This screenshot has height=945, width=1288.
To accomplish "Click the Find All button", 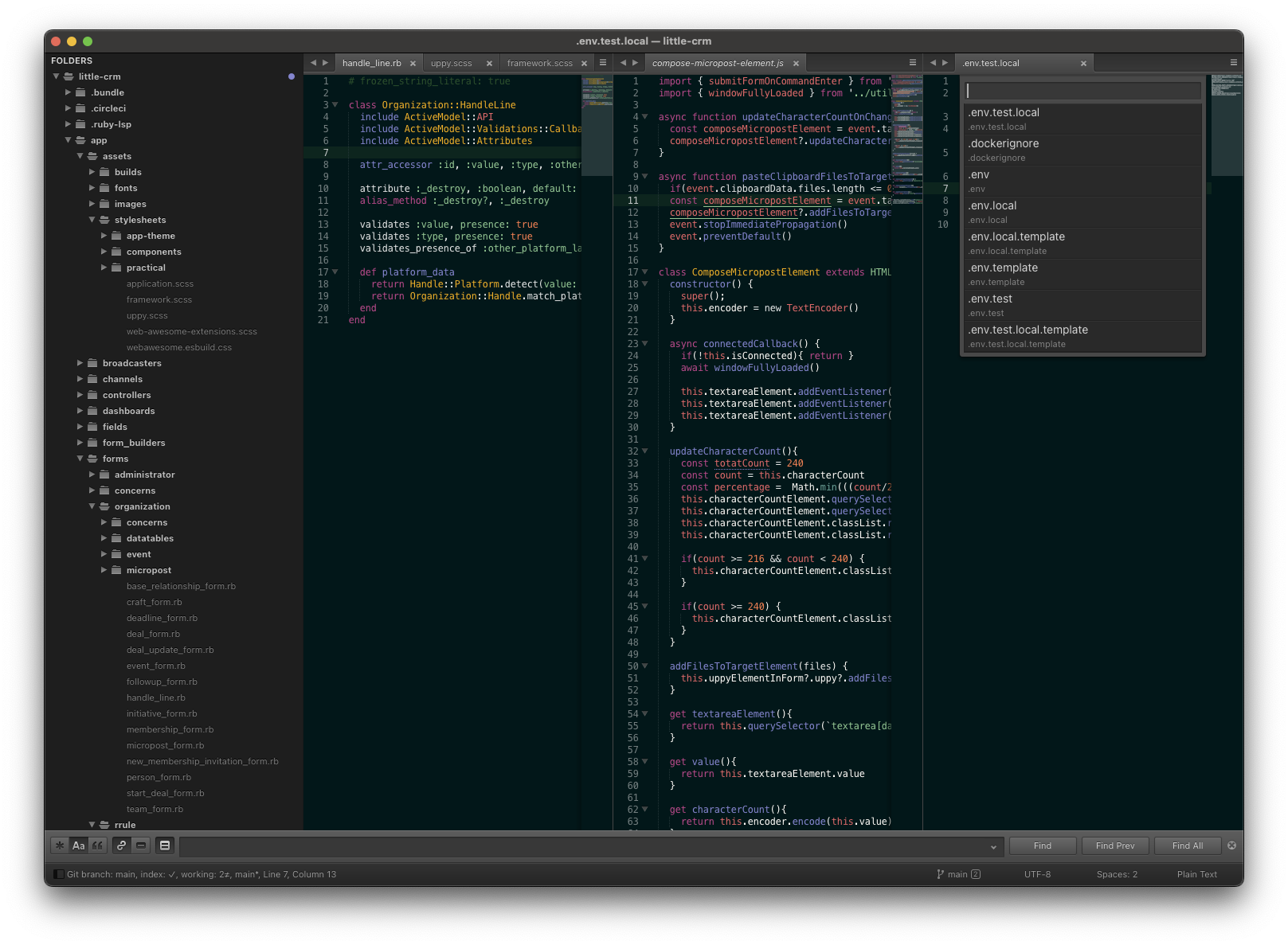I will click(1187, 845).
